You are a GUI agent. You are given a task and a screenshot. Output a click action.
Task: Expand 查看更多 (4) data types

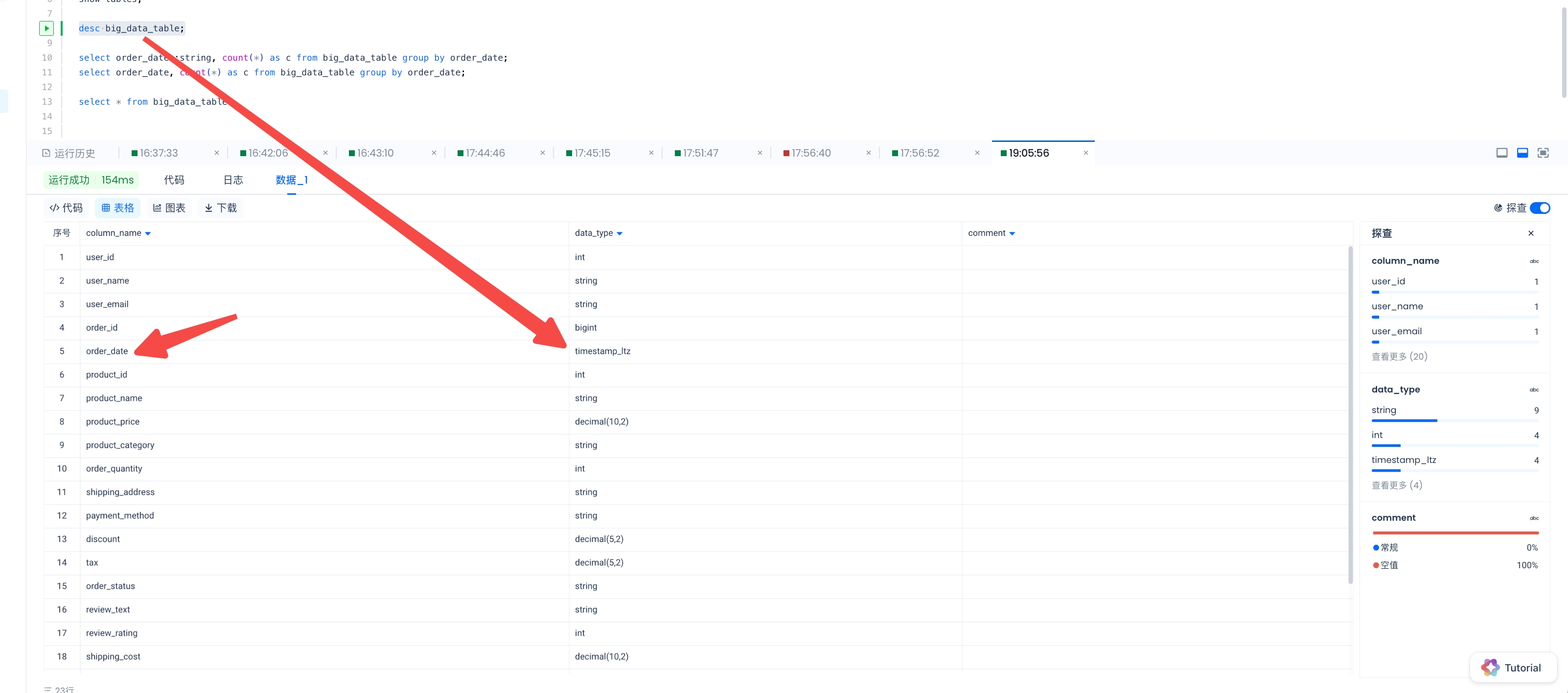[x=1396, y=485]
